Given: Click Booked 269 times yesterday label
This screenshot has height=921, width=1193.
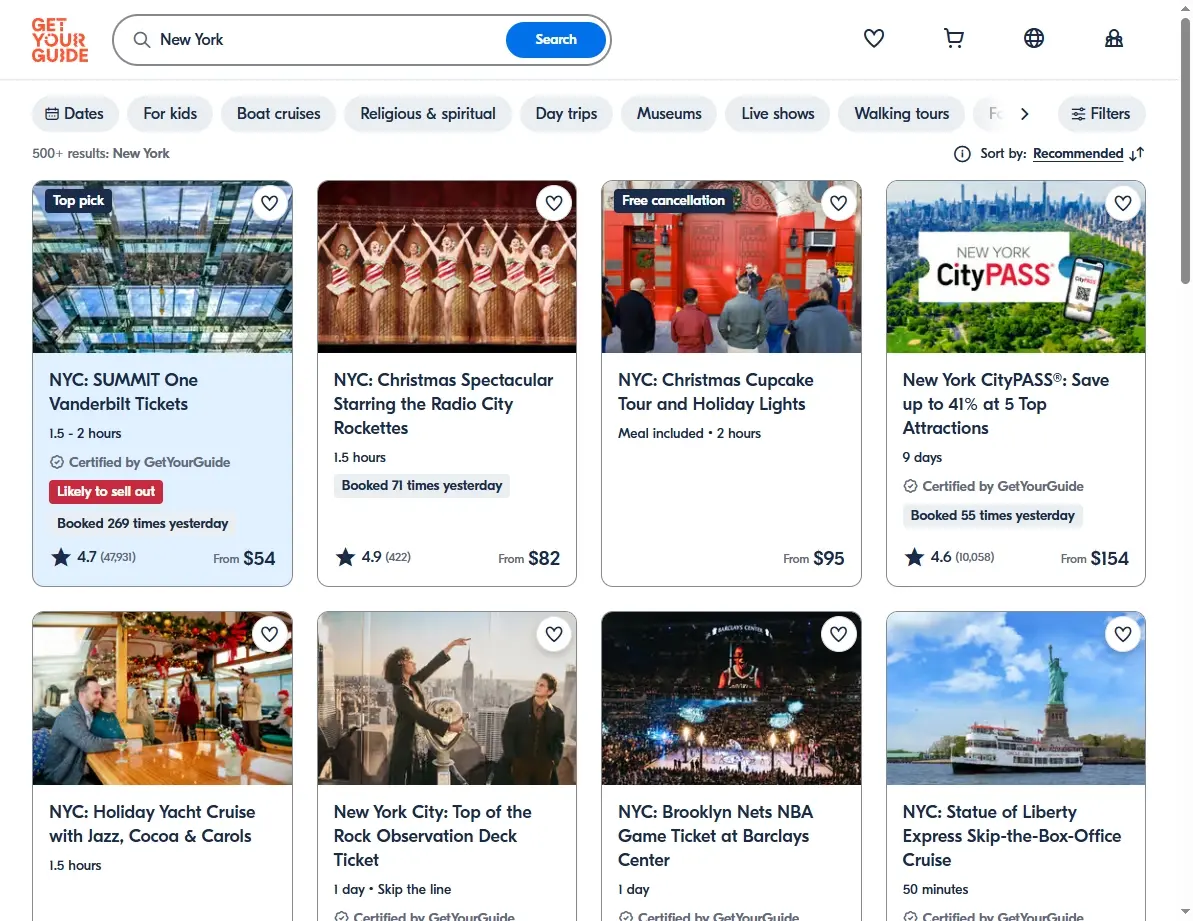Looking at the screenshot, I should 142,523.
